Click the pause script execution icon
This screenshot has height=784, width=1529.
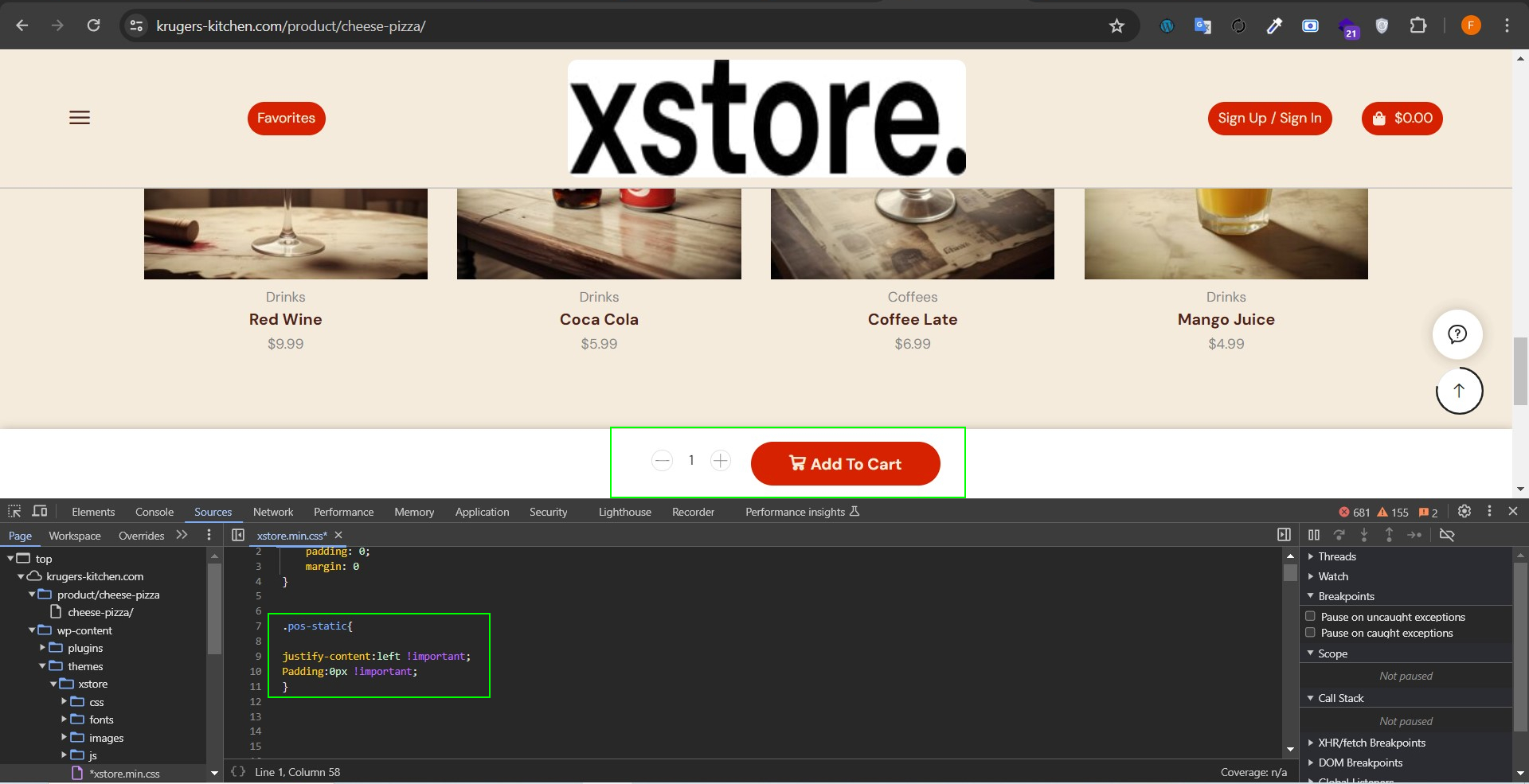point(1314,535)
